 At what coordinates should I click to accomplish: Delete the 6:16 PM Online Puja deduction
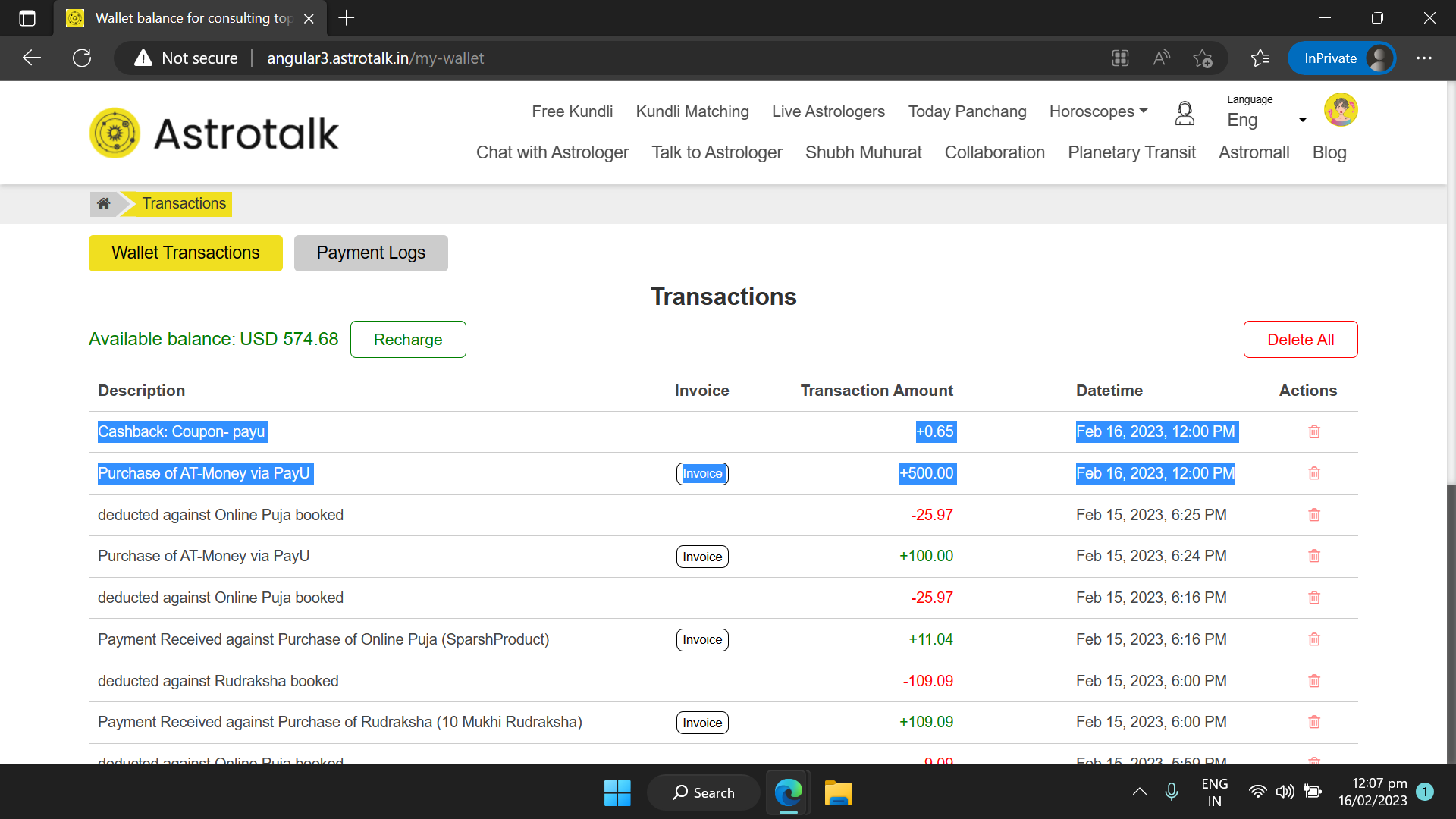pyautogui.click(x=1314, y=598)
